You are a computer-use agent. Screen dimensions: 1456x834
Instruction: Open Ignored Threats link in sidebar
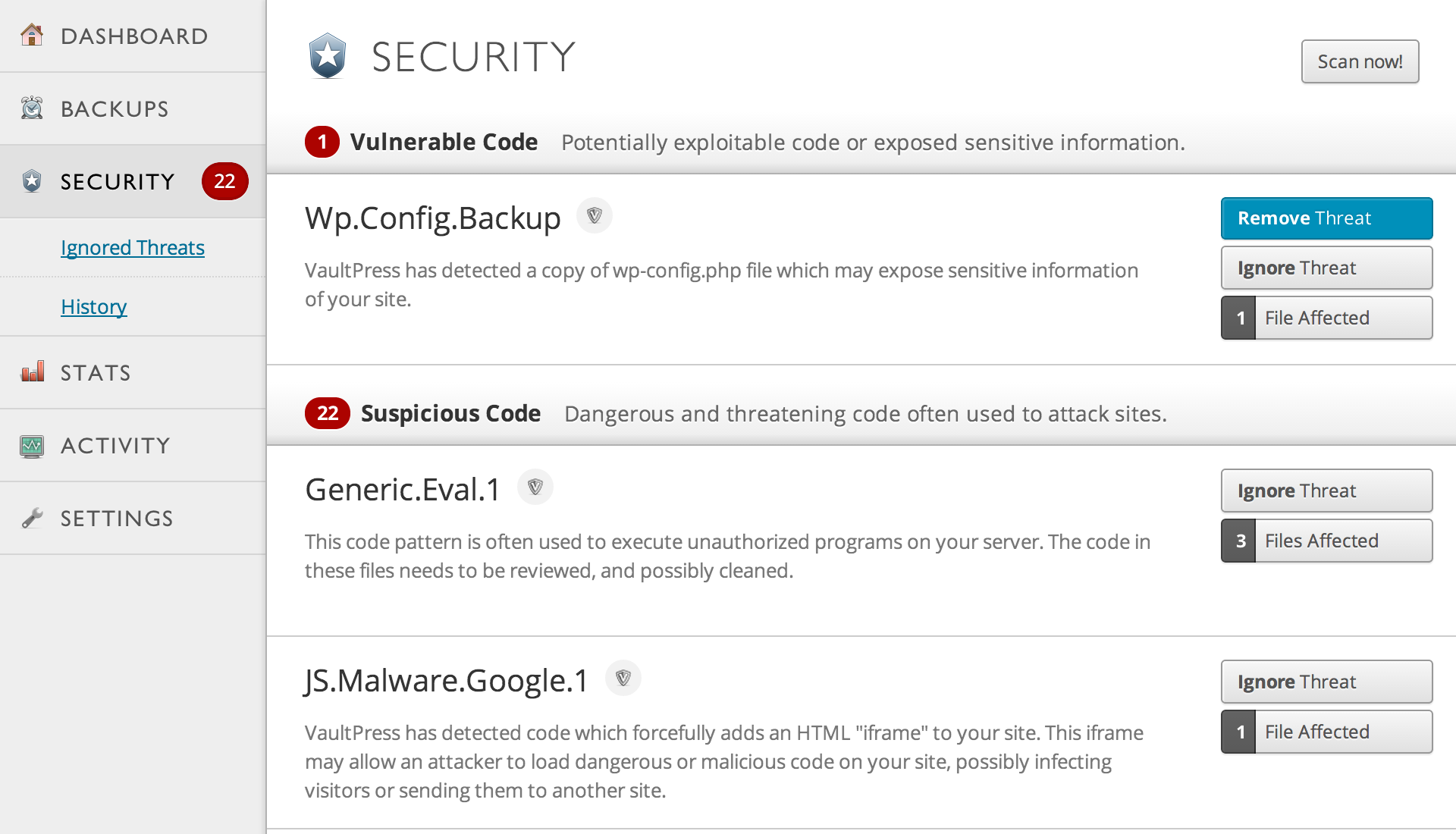131,246
